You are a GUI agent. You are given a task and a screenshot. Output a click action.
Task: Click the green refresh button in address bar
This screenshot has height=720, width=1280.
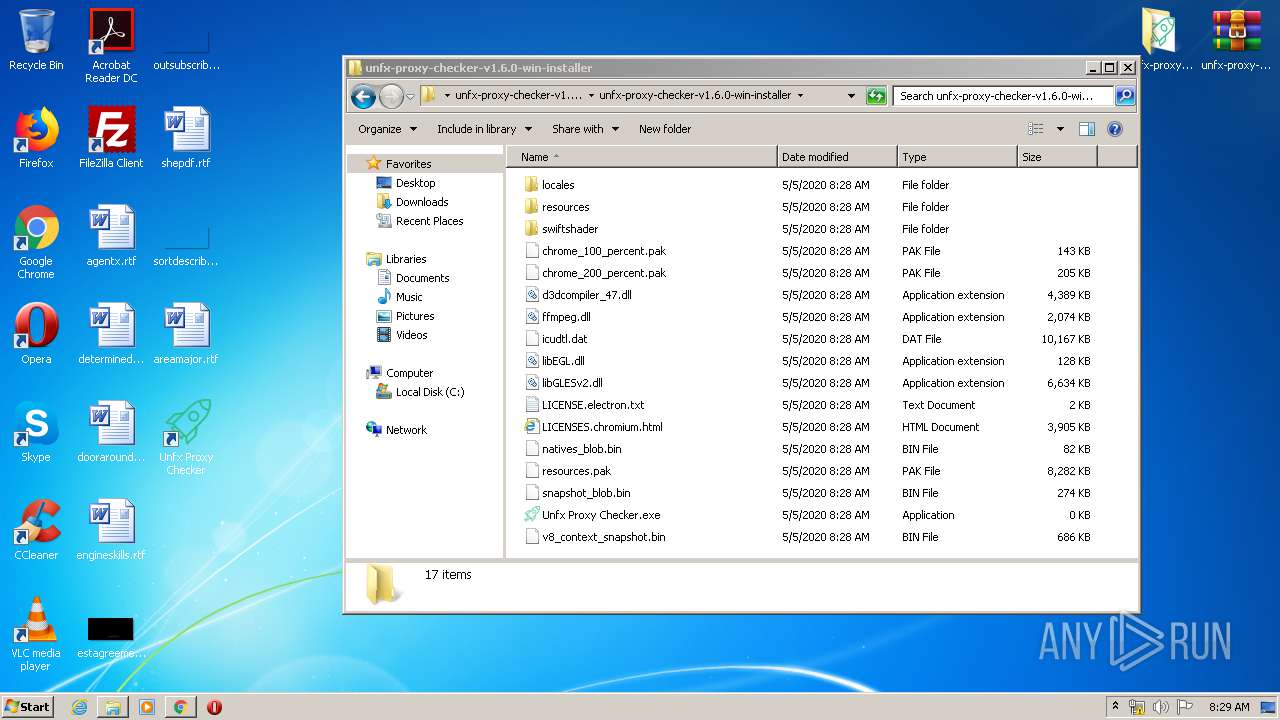tap(876, 96)
